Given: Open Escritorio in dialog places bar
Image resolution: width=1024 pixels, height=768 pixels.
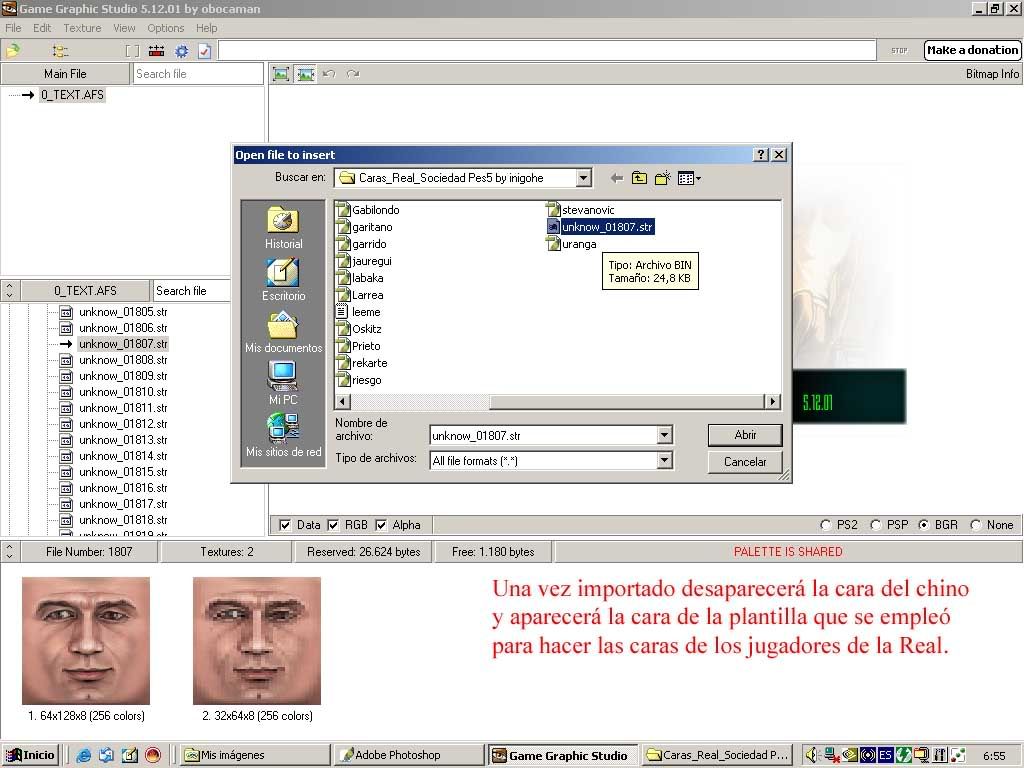Looking at the screenshot, I should tap(283, 280).
